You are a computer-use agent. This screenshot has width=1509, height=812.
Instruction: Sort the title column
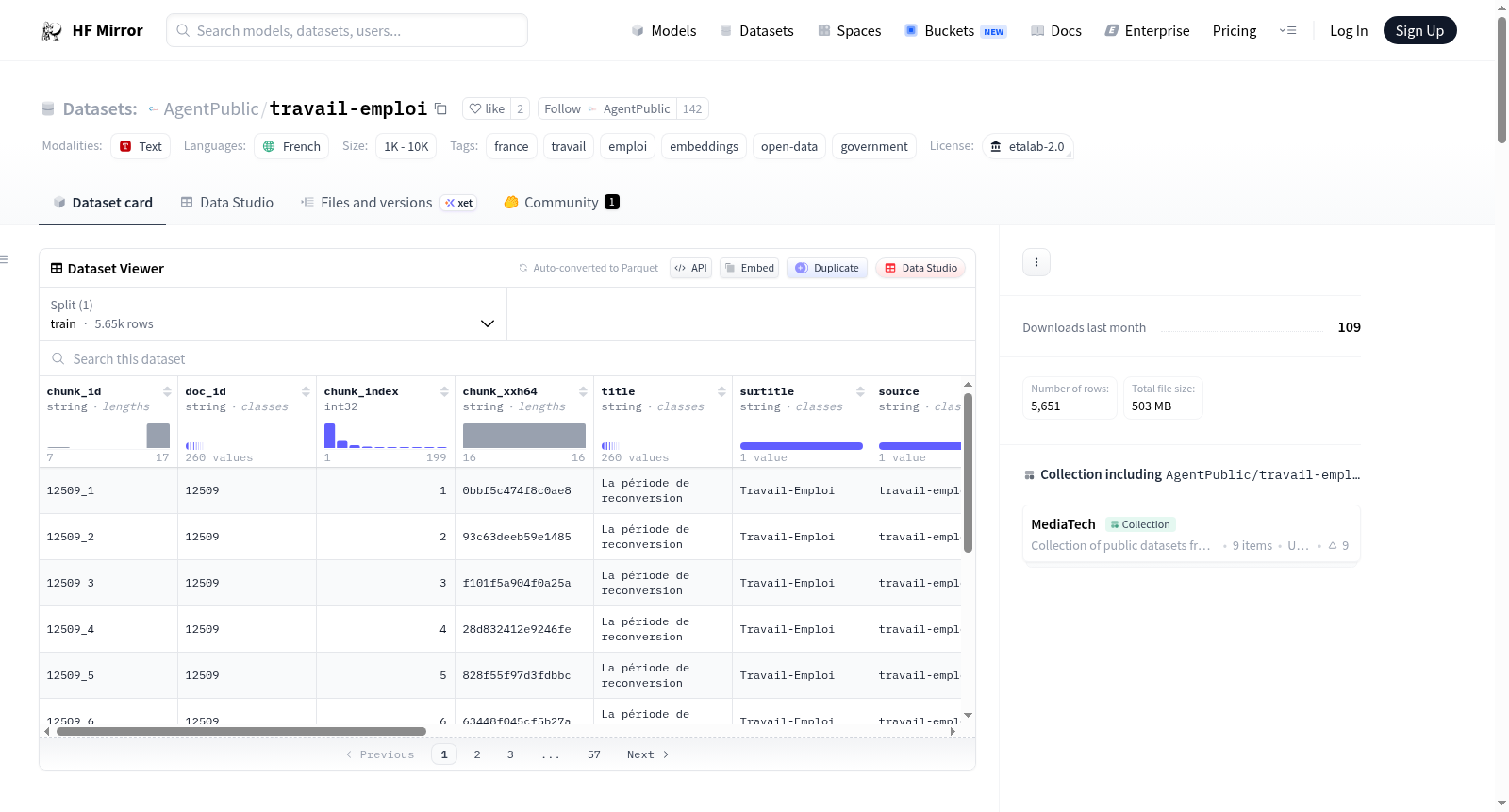pyautogui.click(x=721, y=391)
